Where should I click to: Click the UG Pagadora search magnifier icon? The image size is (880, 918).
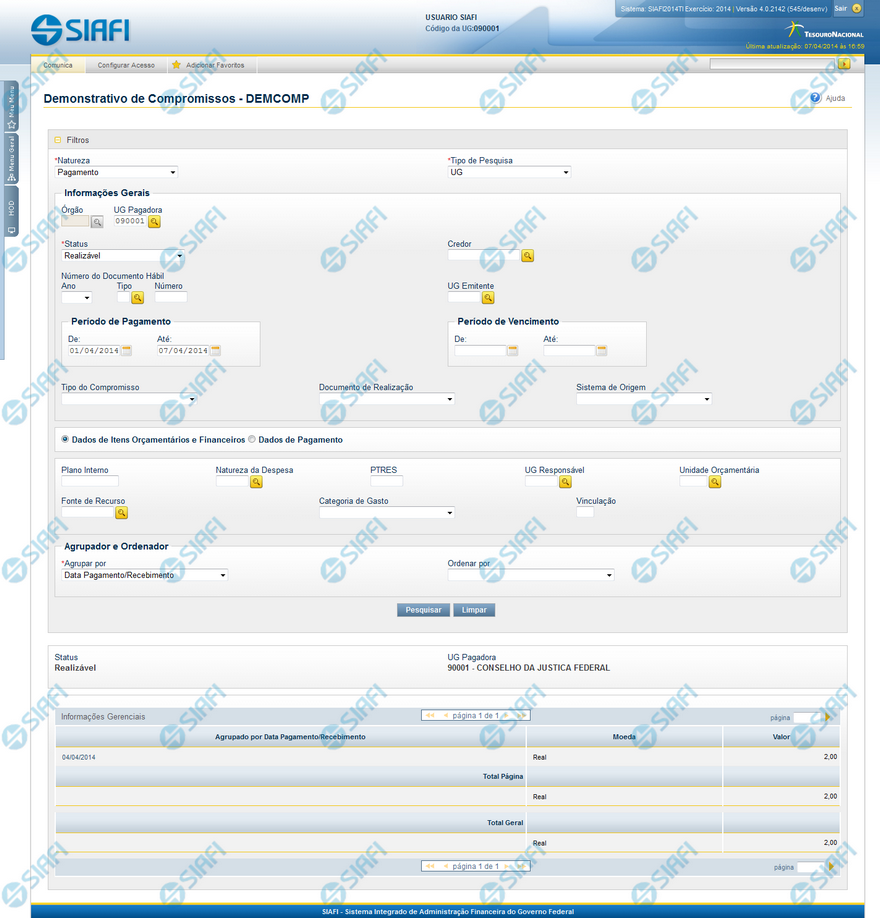[x=155, y=222]
